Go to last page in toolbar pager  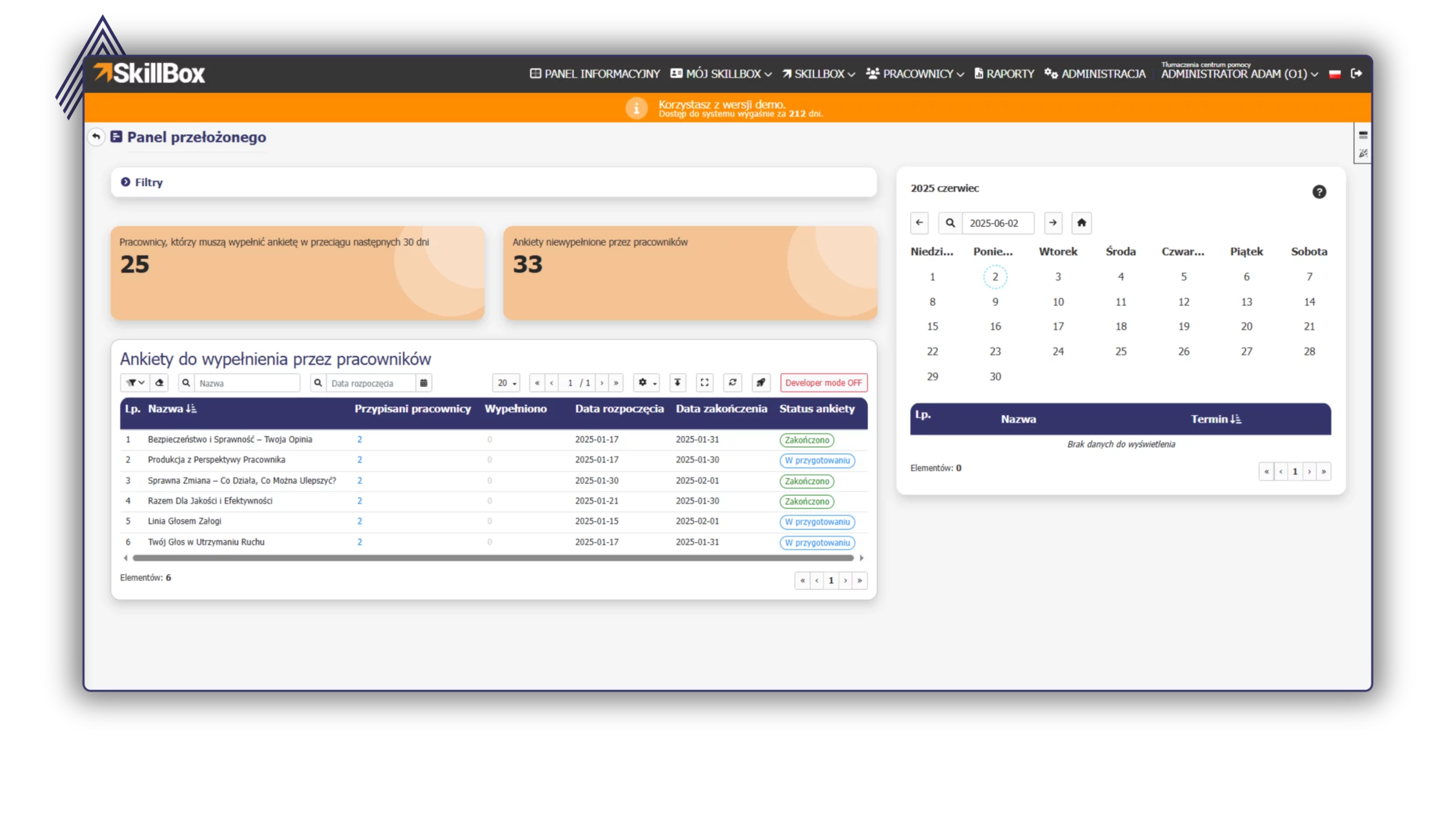pos(616,383)
